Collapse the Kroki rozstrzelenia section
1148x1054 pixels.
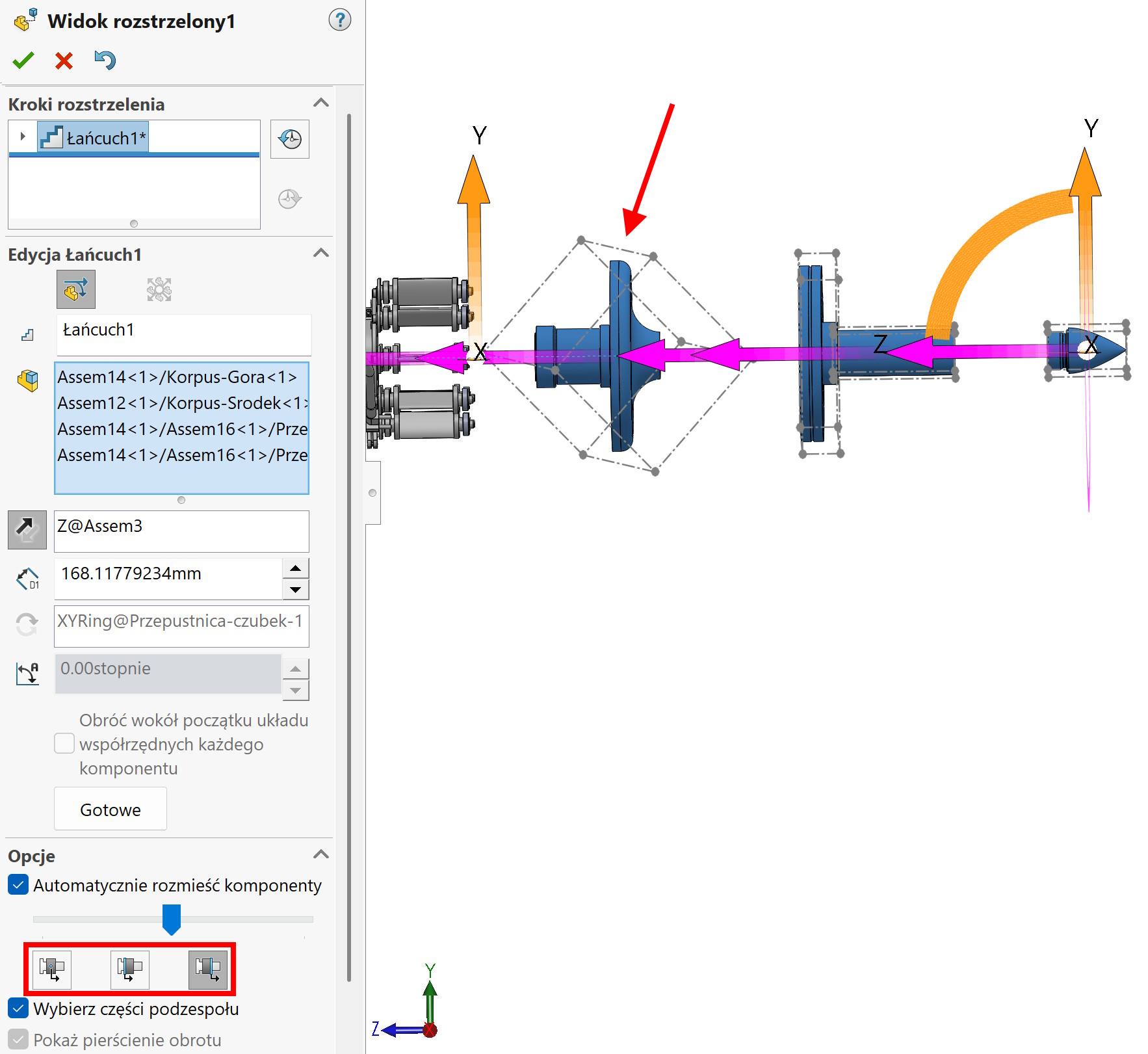tap(320, 103)
